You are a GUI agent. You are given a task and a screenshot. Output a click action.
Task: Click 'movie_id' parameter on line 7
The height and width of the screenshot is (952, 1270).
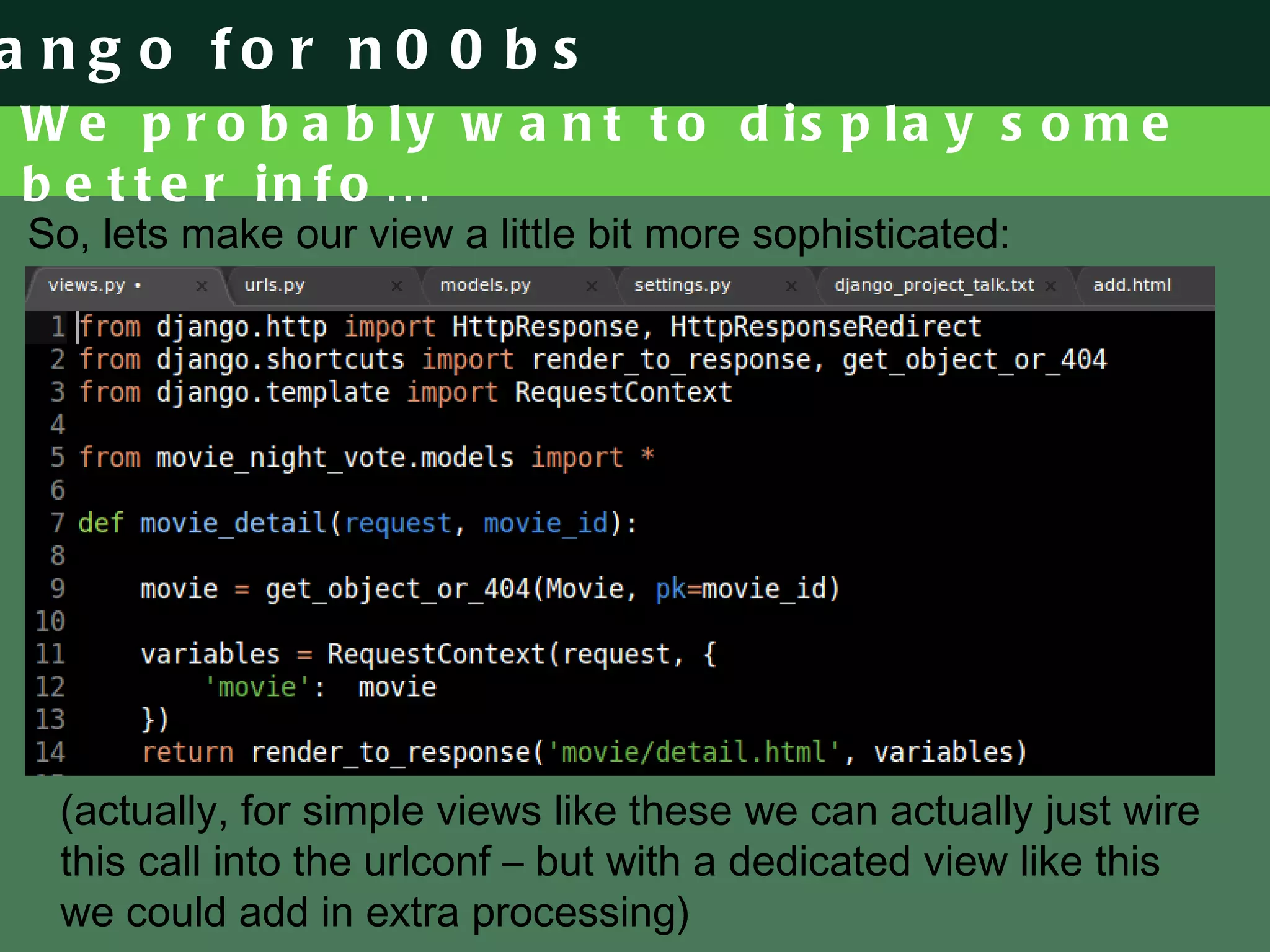point(546,524)
